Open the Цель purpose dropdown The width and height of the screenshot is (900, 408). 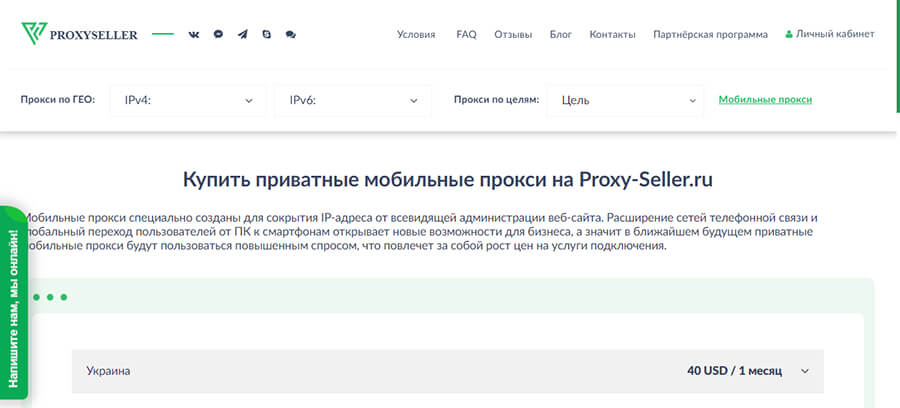[626, 100]
